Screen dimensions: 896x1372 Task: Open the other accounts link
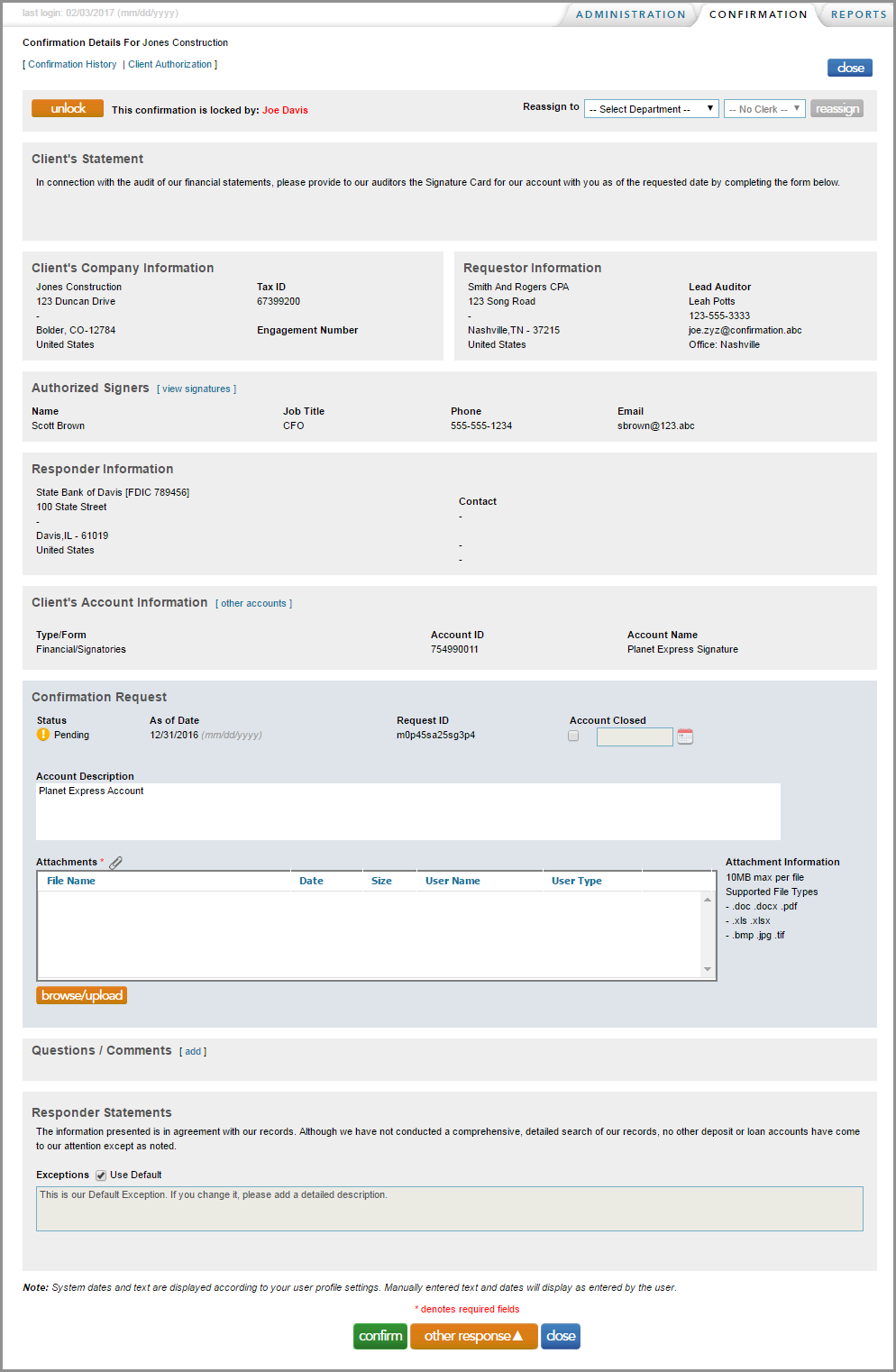[x=253, y=603]
